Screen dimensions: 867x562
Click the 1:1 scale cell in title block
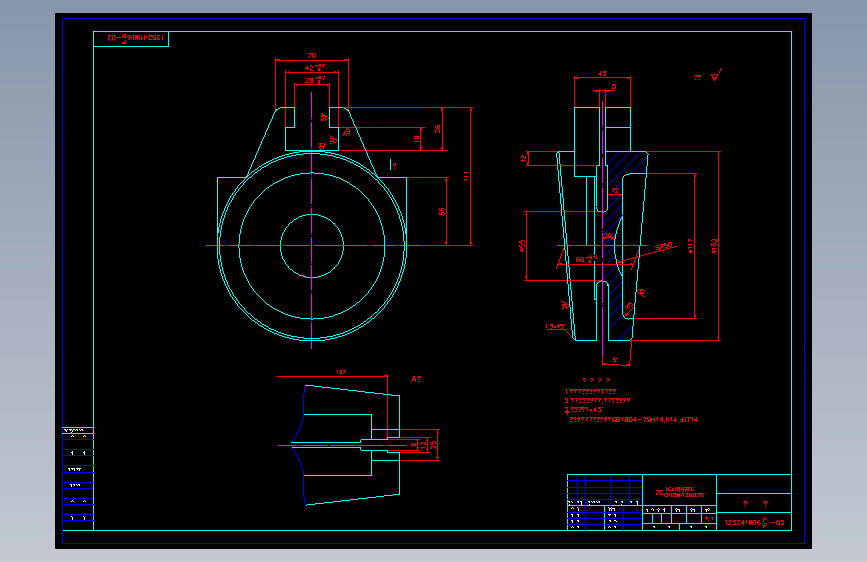(x=709, y=519)
